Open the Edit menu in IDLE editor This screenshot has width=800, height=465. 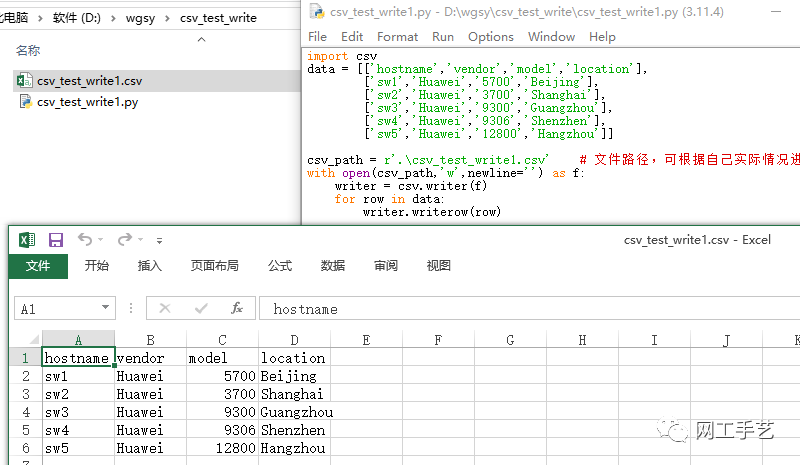tap(352, 37)
